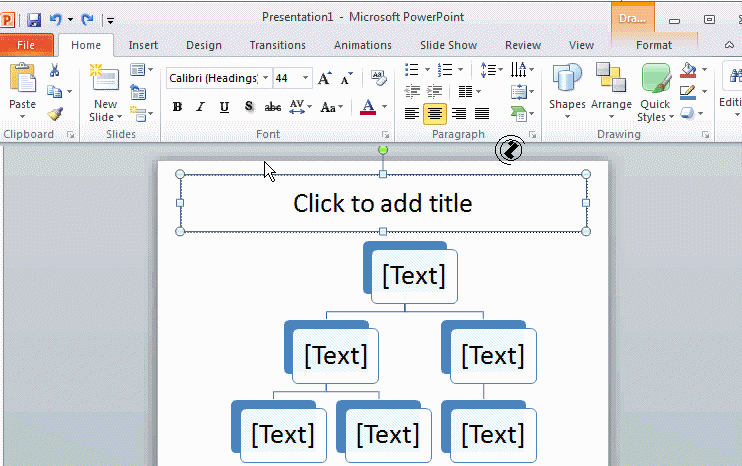Click the Copy icon
Viewport: 742px width, 466px height.
54,91
